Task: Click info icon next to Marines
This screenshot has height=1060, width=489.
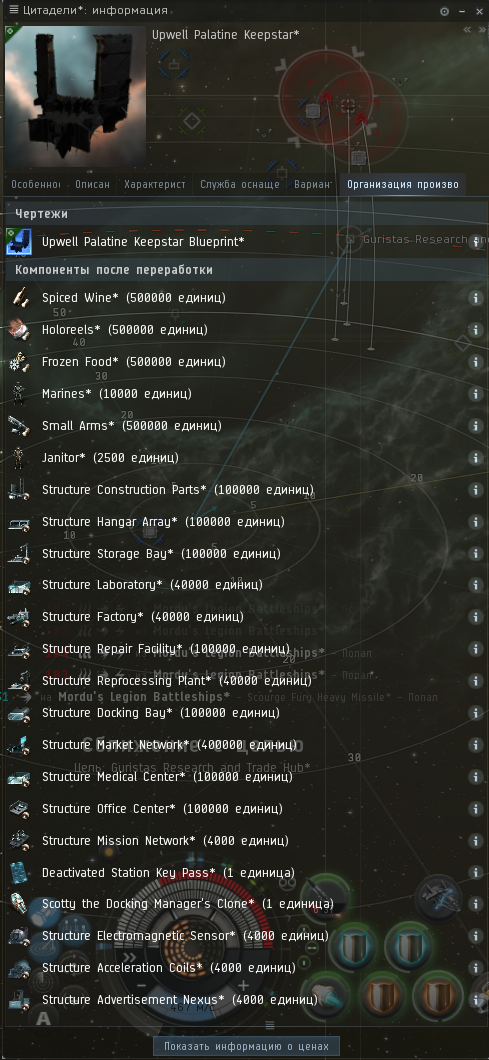Action: [x=475, y=394]
